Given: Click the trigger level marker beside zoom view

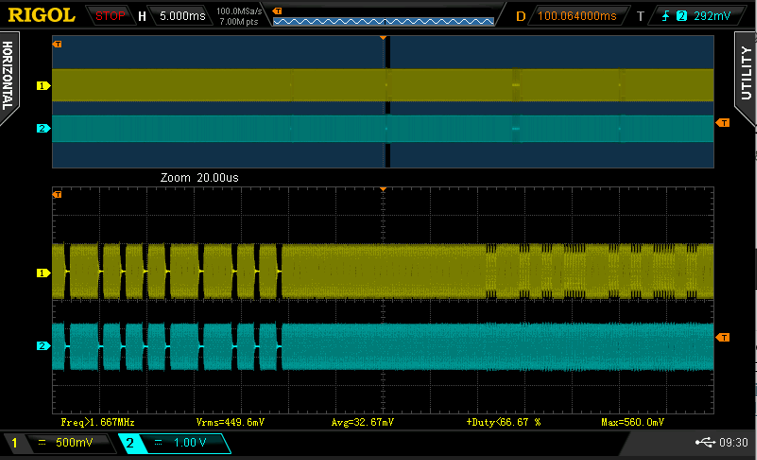Looking at the screenshot, I should pyautogui.click(x=723, y=337).
